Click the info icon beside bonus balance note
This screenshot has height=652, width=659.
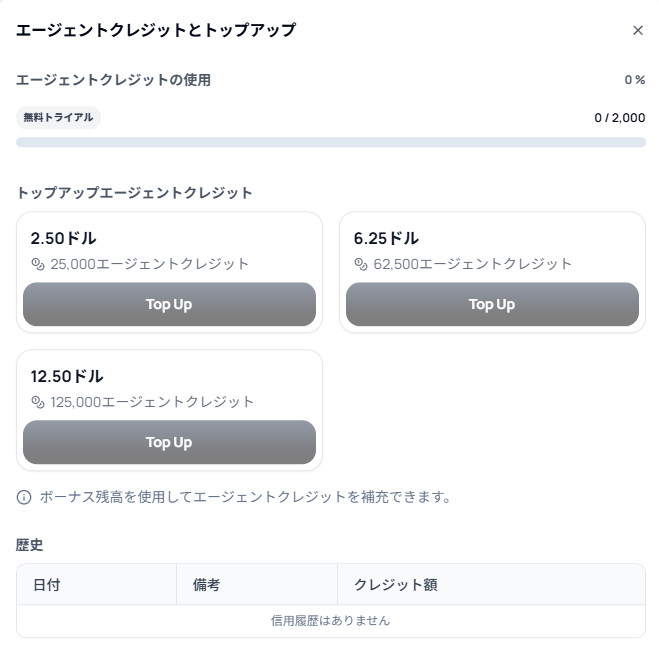[x=24, y=497]
